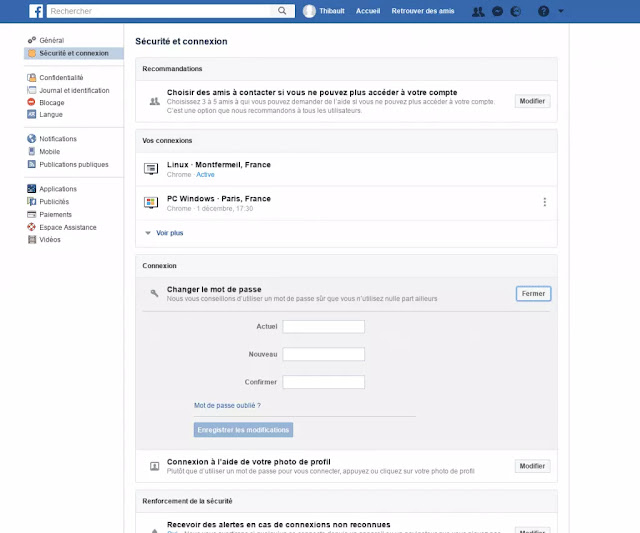640x533 pixels.
Task: Click Espace Assistance lifebuoy icon
Action: click(x=31, y=227)
